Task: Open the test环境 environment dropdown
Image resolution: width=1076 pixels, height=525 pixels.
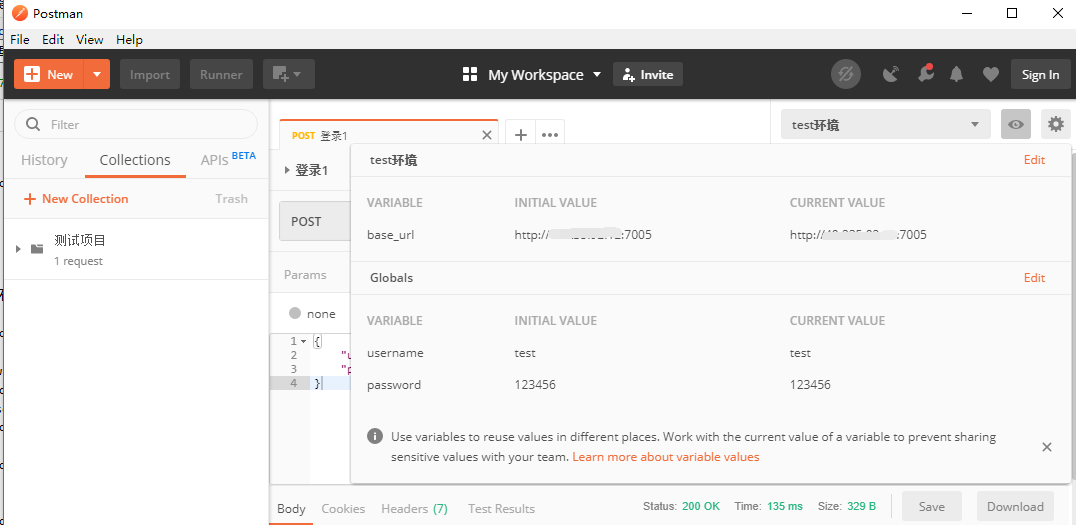Action: point(886,124)
